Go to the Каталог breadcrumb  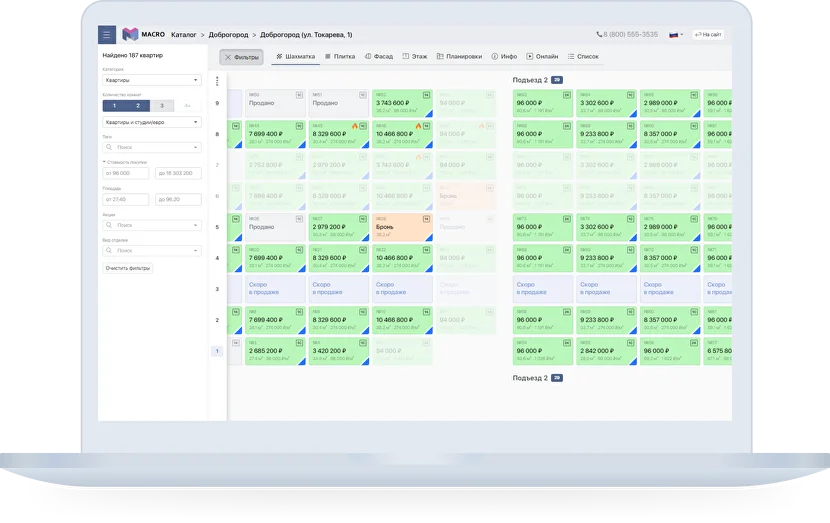pyautogui.click(x=184, y=35)
